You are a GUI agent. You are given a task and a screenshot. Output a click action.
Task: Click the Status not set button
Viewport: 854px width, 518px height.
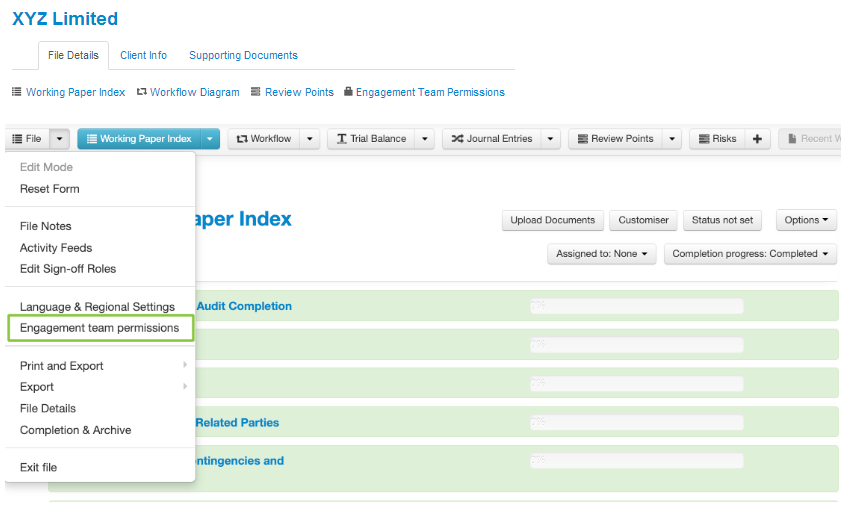click(x=722, y=220)
